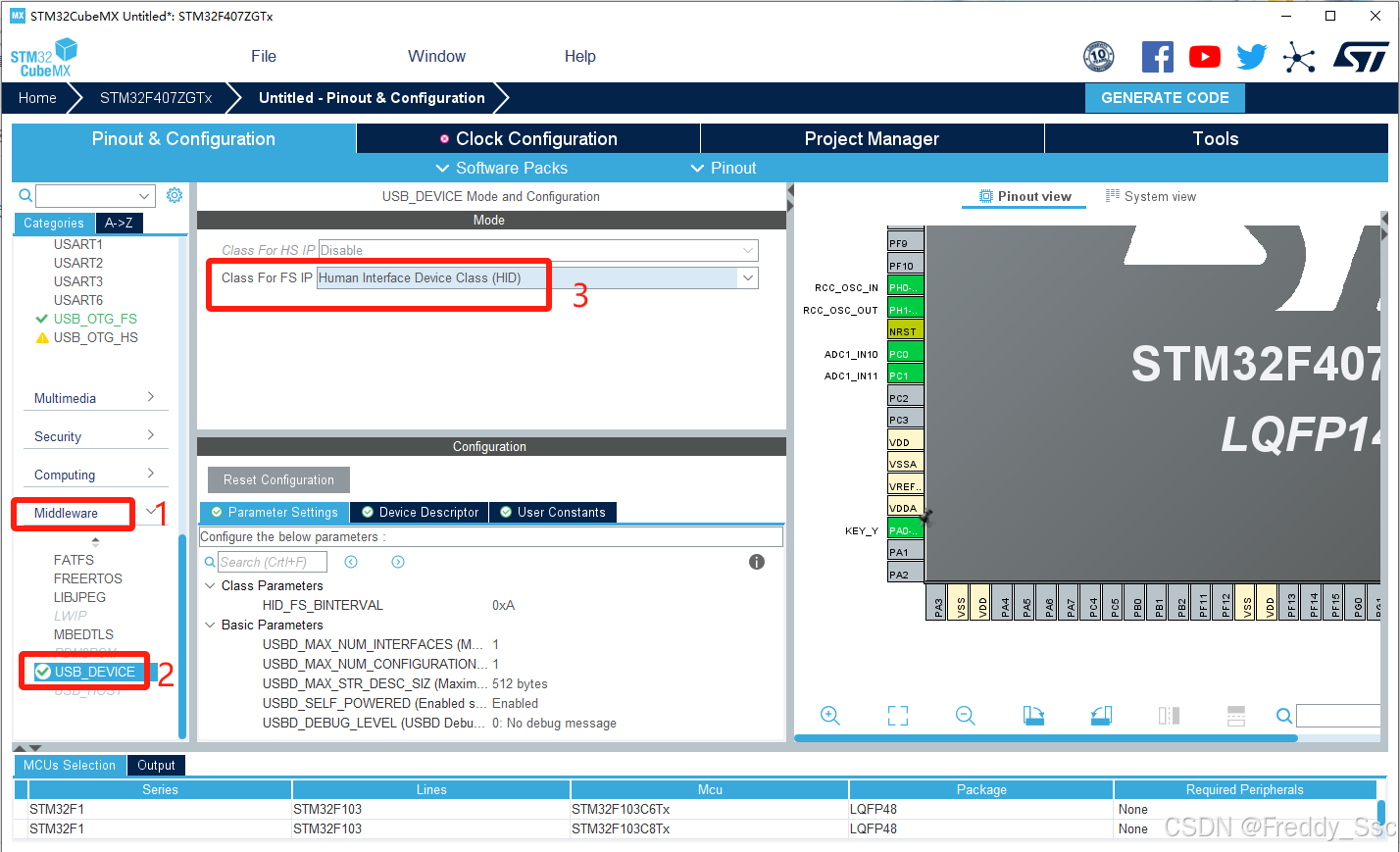Open the Output tab

pyautogui.click(x=156, y=765)
